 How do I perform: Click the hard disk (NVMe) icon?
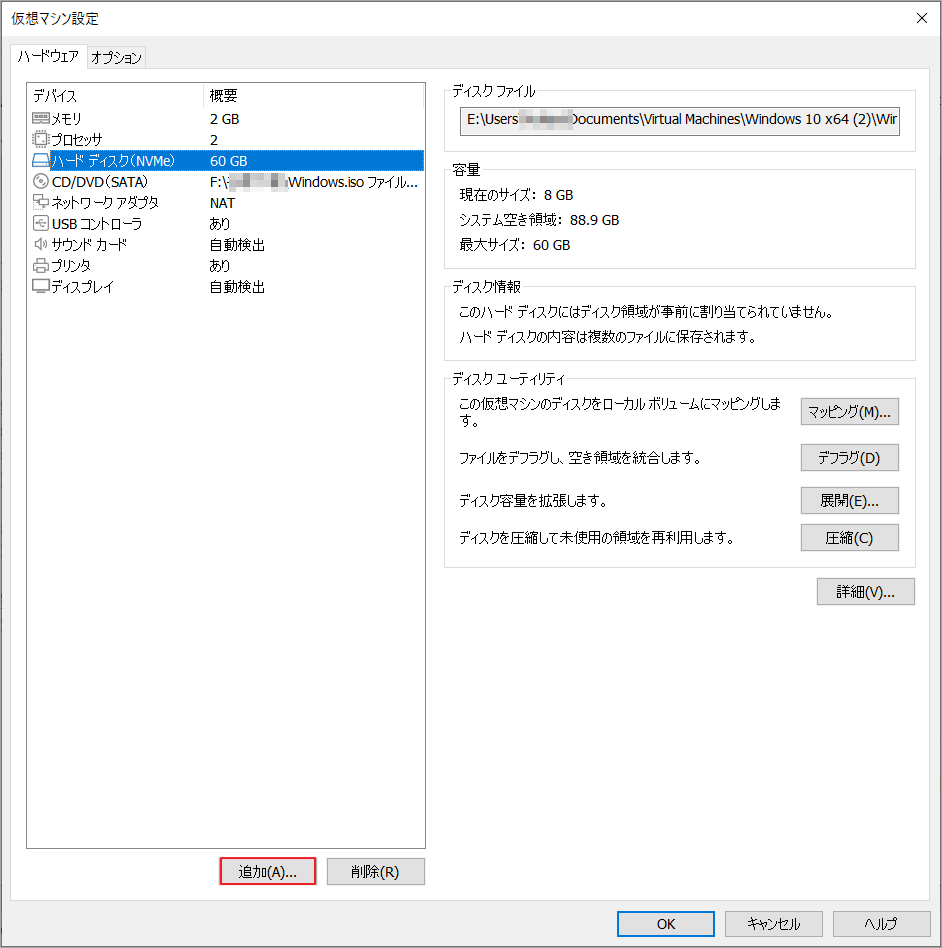[x=41, y=160]
